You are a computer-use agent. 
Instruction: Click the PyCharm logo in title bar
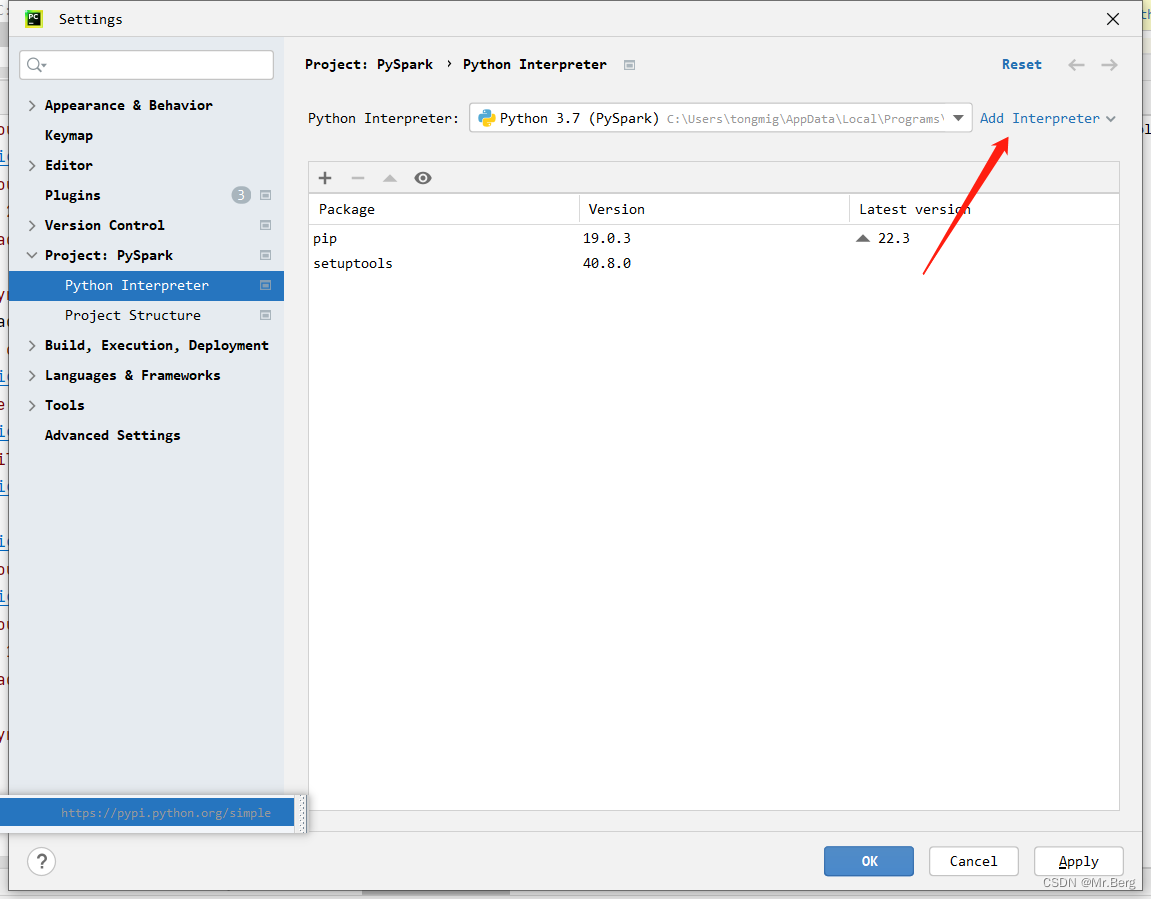[34, 18]
